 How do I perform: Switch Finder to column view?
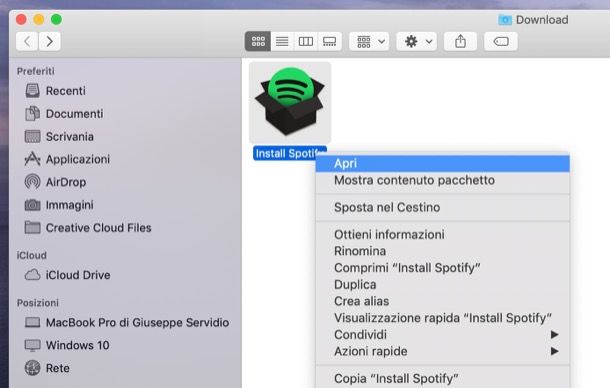coord(306,41)
